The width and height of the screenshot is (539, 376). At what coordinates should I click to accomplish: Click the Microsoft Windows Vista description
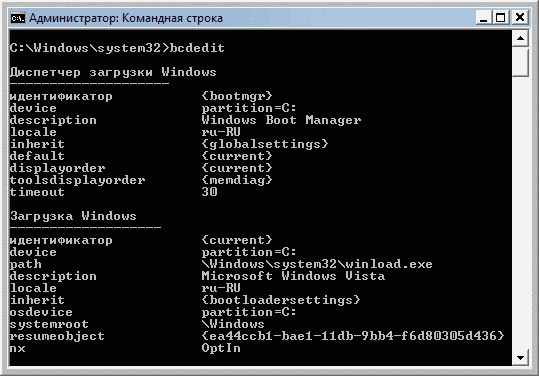click(293, 276)
